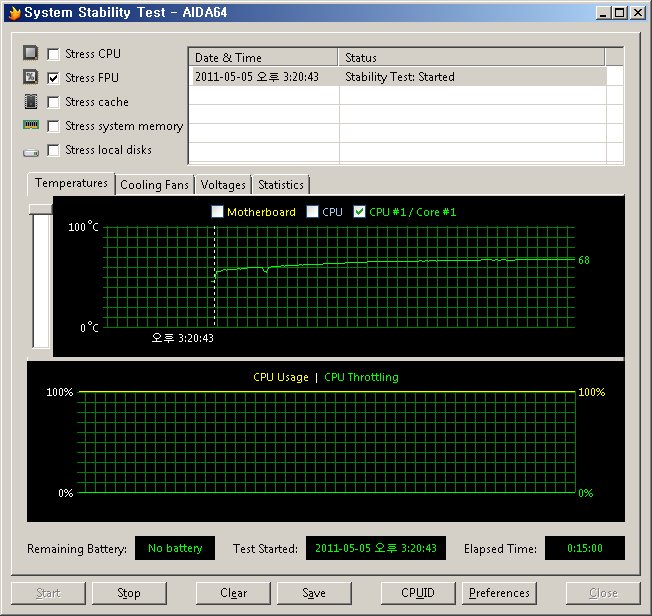Switch to the Temperatures tab
652x616 pixels.
[71, 183]
